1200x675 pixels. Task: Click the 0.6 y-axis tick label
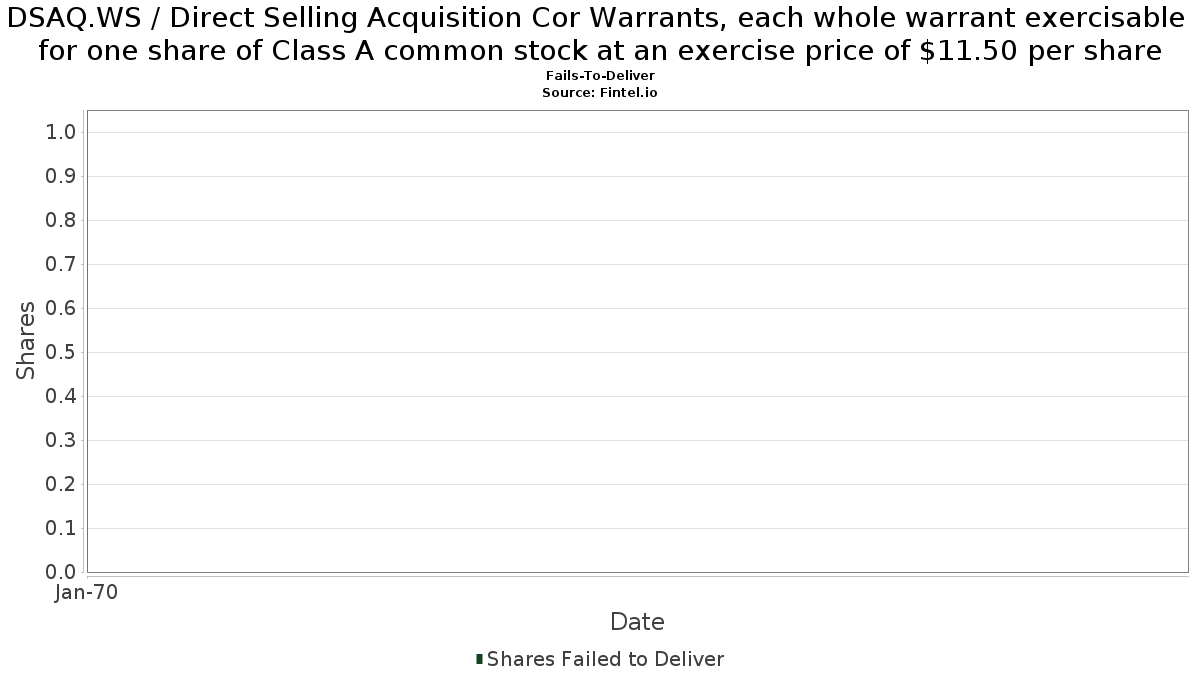pyautogui.click(x=61, y=309)
